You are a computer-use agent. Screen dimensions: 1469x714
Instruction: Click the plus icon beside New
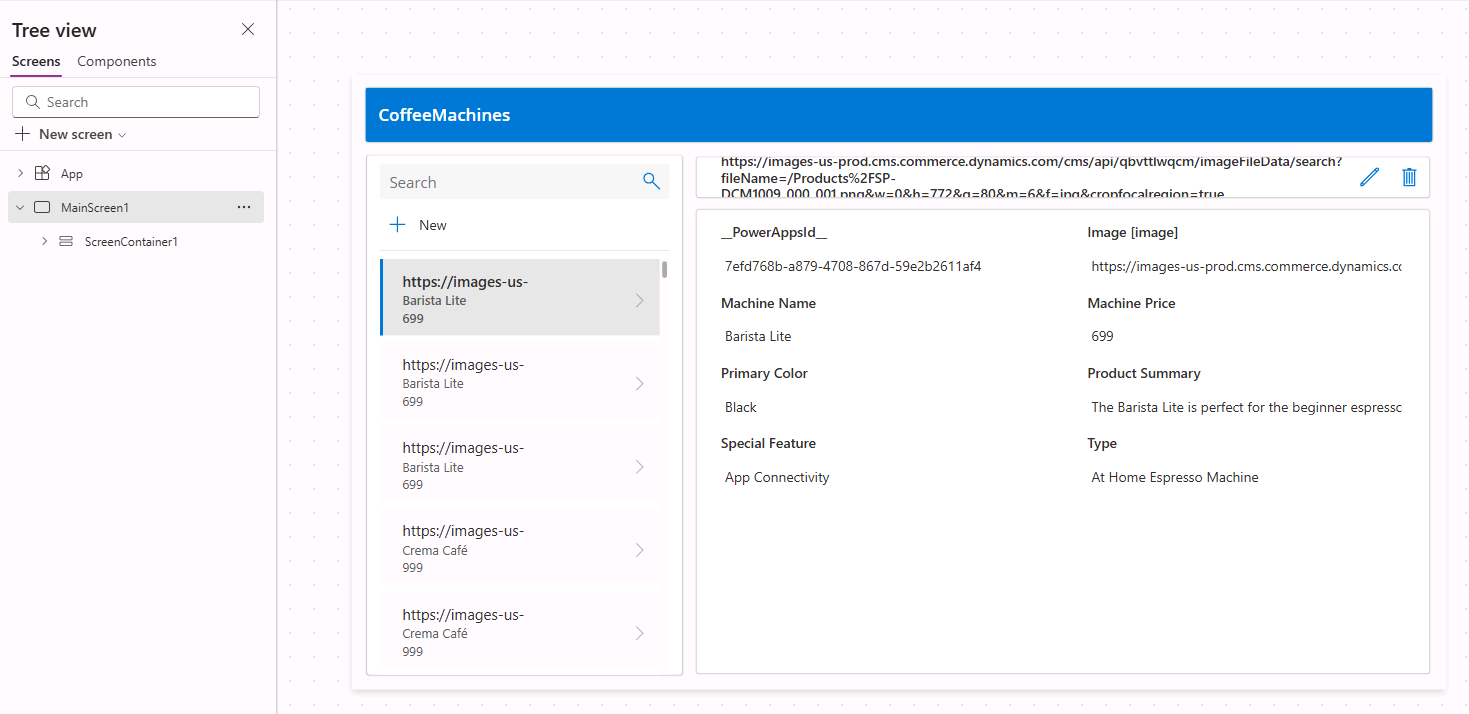[397, 225]
